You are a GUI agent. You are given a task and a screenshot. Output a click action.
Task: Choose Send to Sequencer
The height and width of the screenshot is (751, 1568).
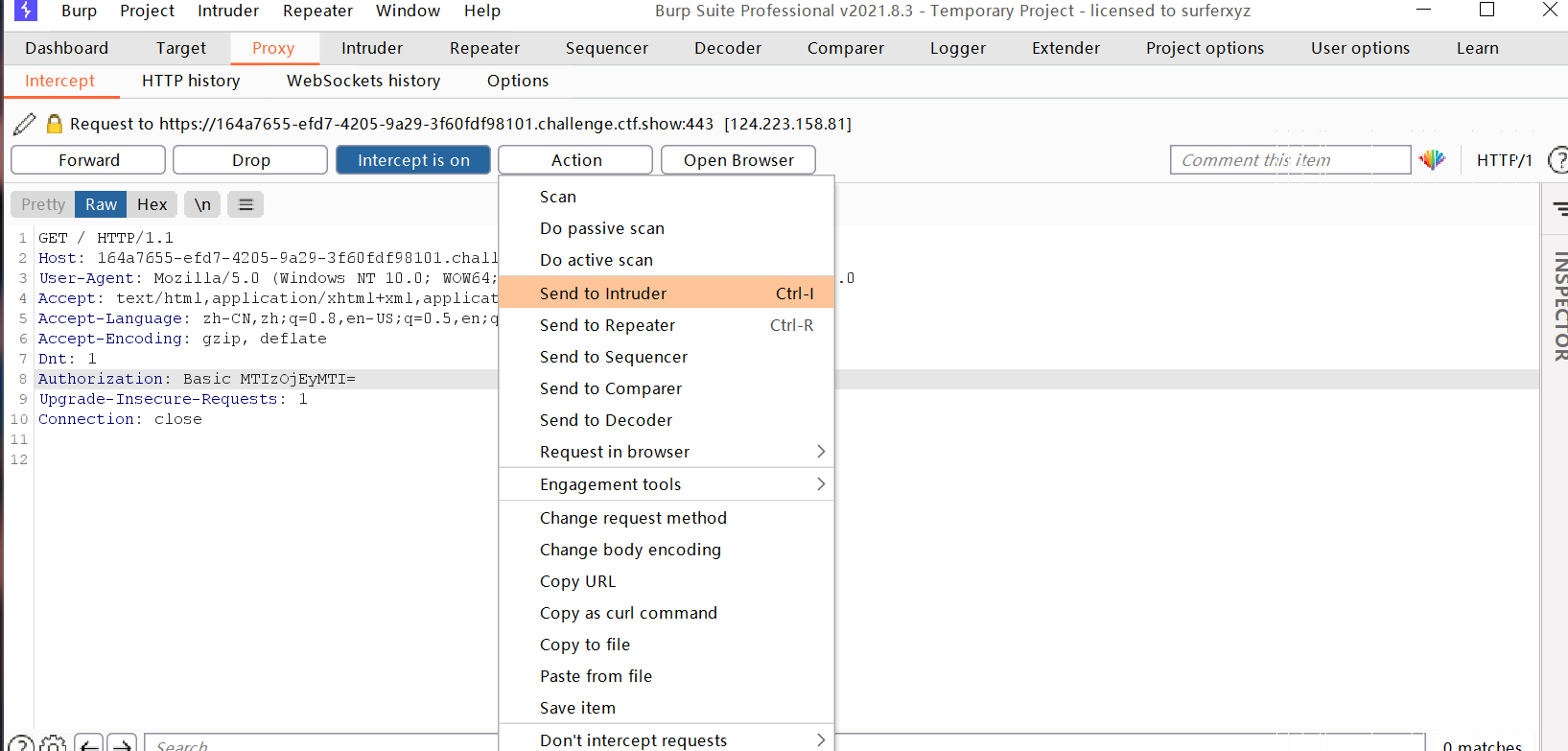coord(667,357)
